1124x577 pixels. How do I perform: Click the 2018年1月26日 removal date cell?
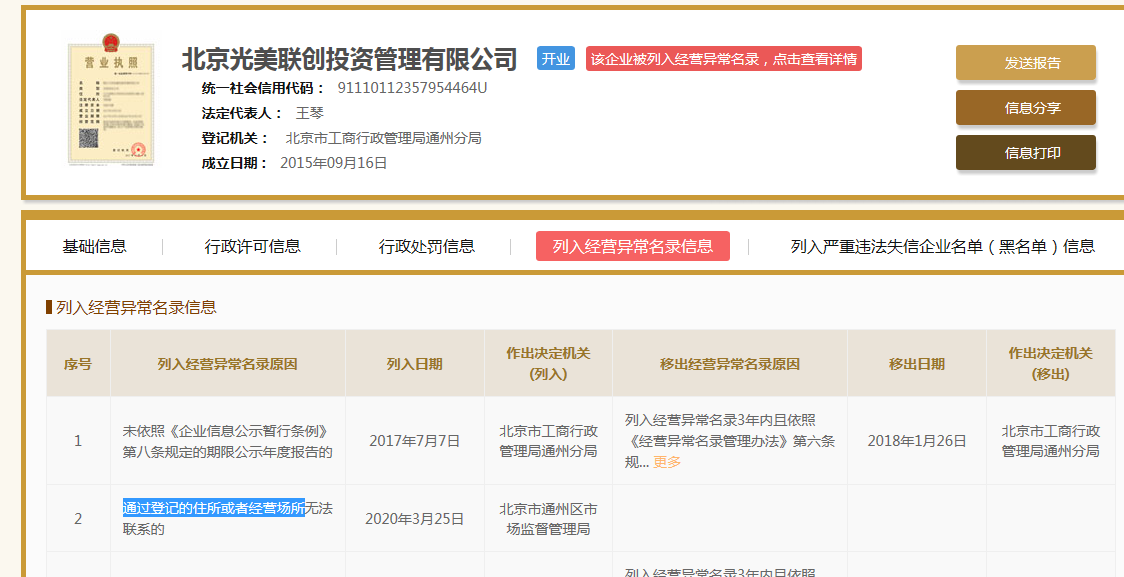pos(916,440)
